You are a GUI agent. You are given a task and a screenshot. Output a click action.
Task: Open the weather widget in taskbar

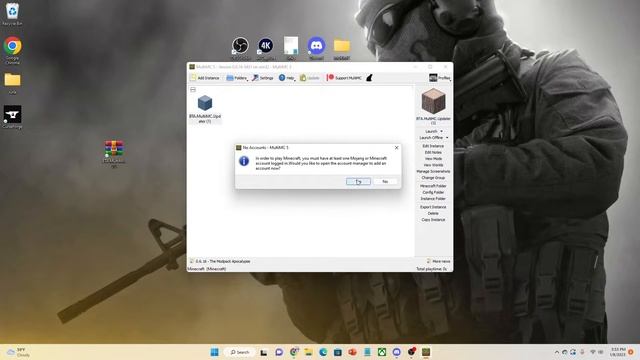(18, 352)
